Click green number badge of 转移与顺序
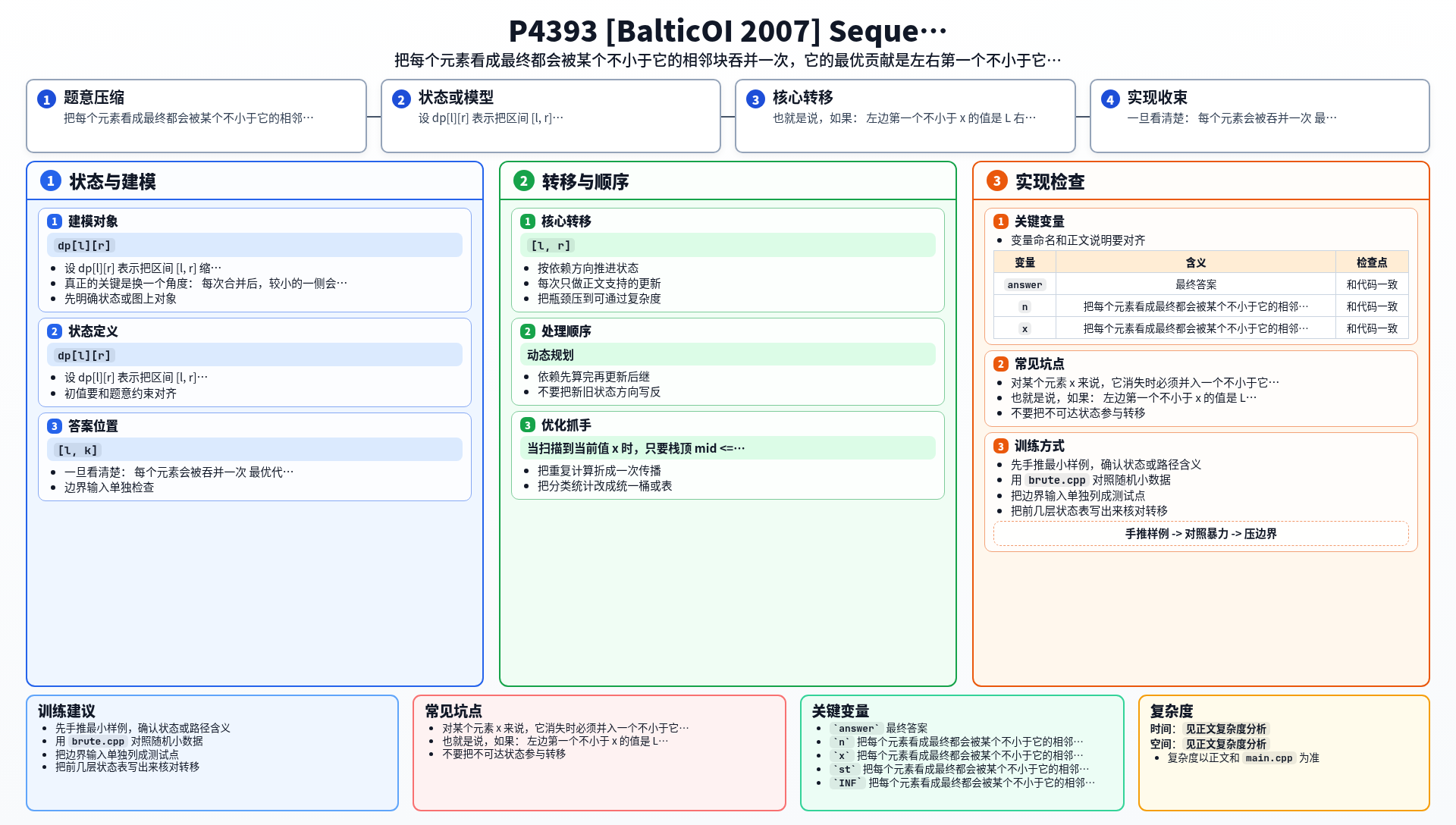The width and height of the screenshot is (1456, 825). coord(523,180)
